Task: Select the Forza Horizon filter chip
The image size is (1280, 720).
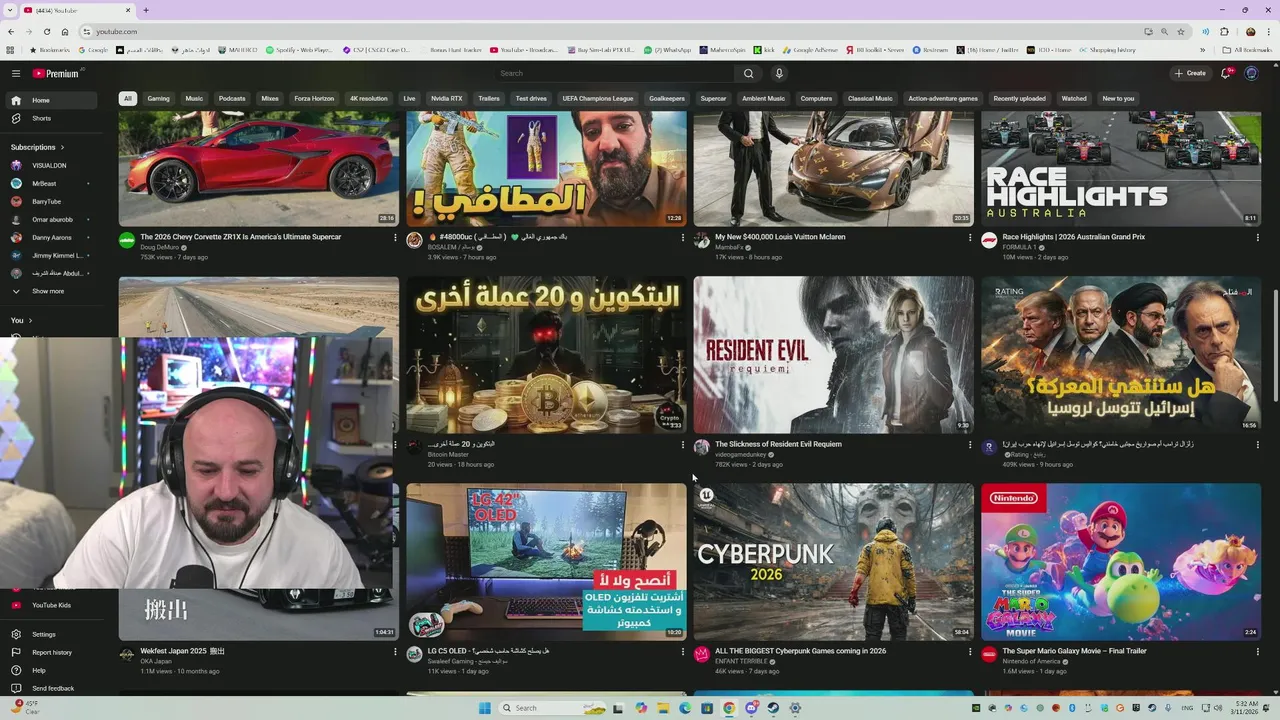Action: 314,98
